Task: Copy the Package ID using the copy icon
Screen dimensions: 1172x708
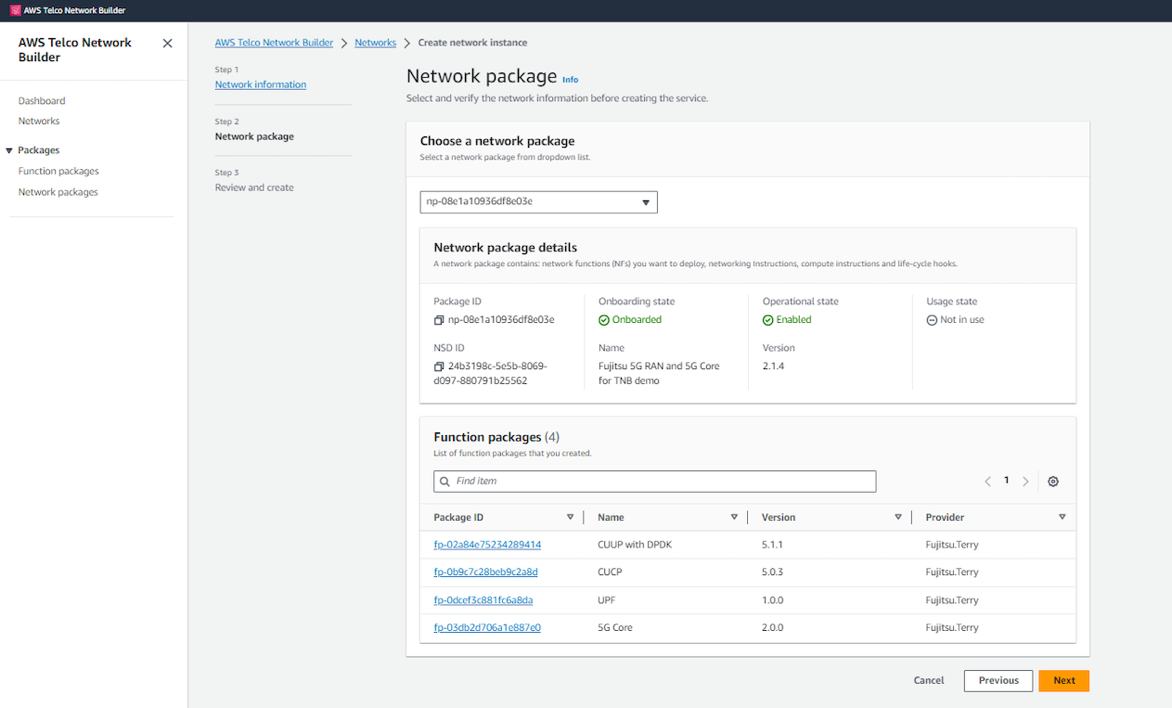Action: pos(437,319)
